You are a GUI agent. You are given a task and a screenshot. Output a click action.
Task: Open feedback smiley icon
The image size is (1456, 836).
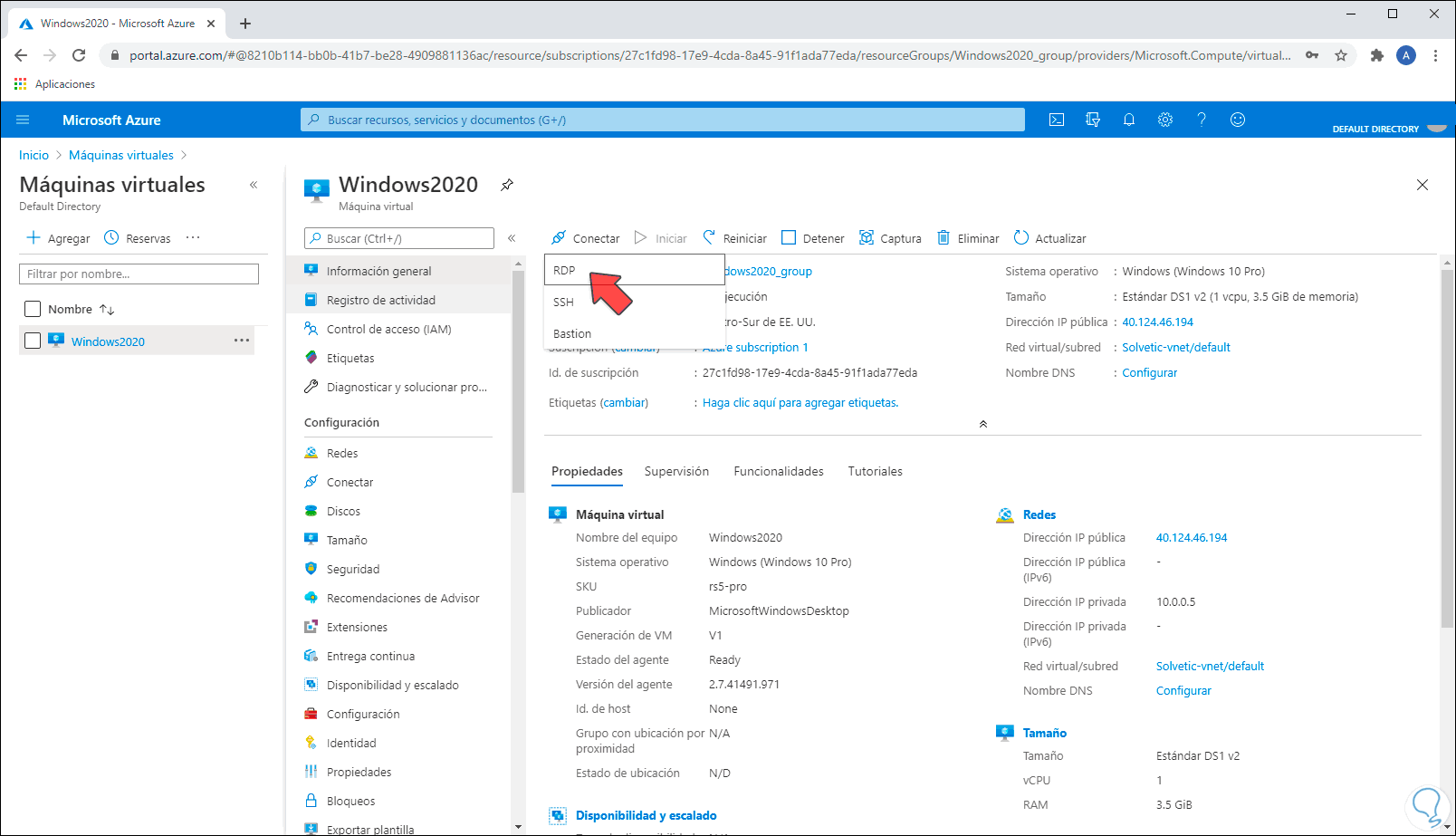pos(1238,120)
